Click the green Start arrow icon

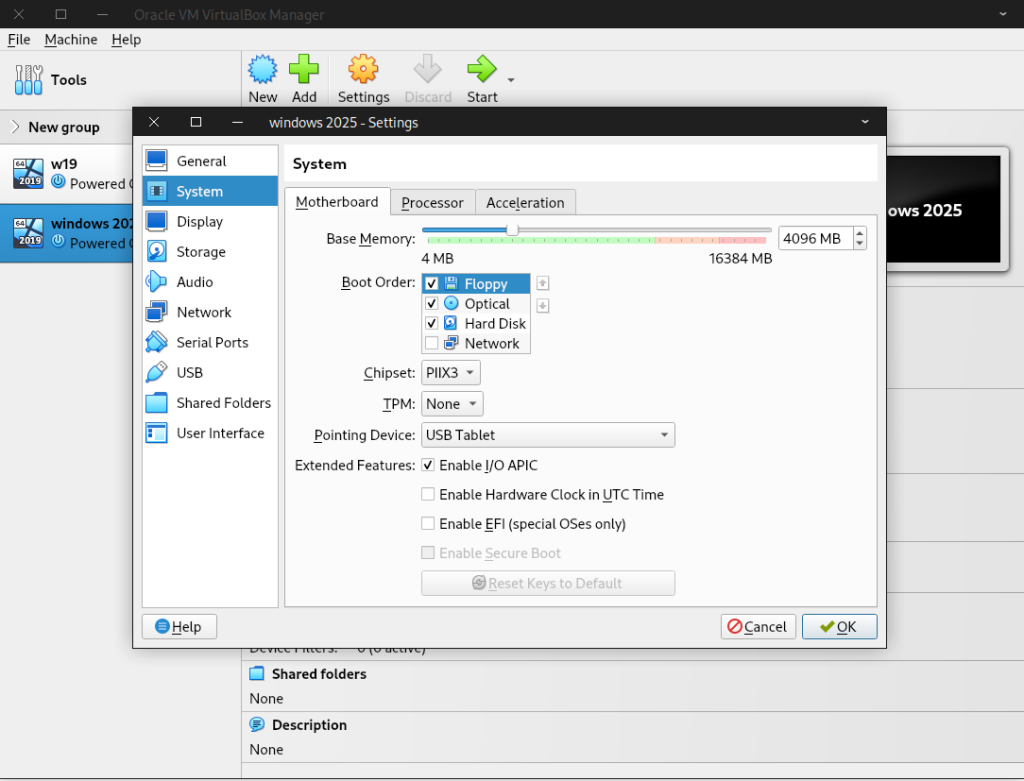coord(482,69)
